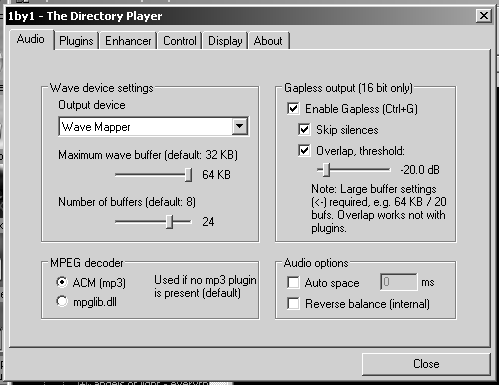
Task: Select the Display tab
Action: 225,41
